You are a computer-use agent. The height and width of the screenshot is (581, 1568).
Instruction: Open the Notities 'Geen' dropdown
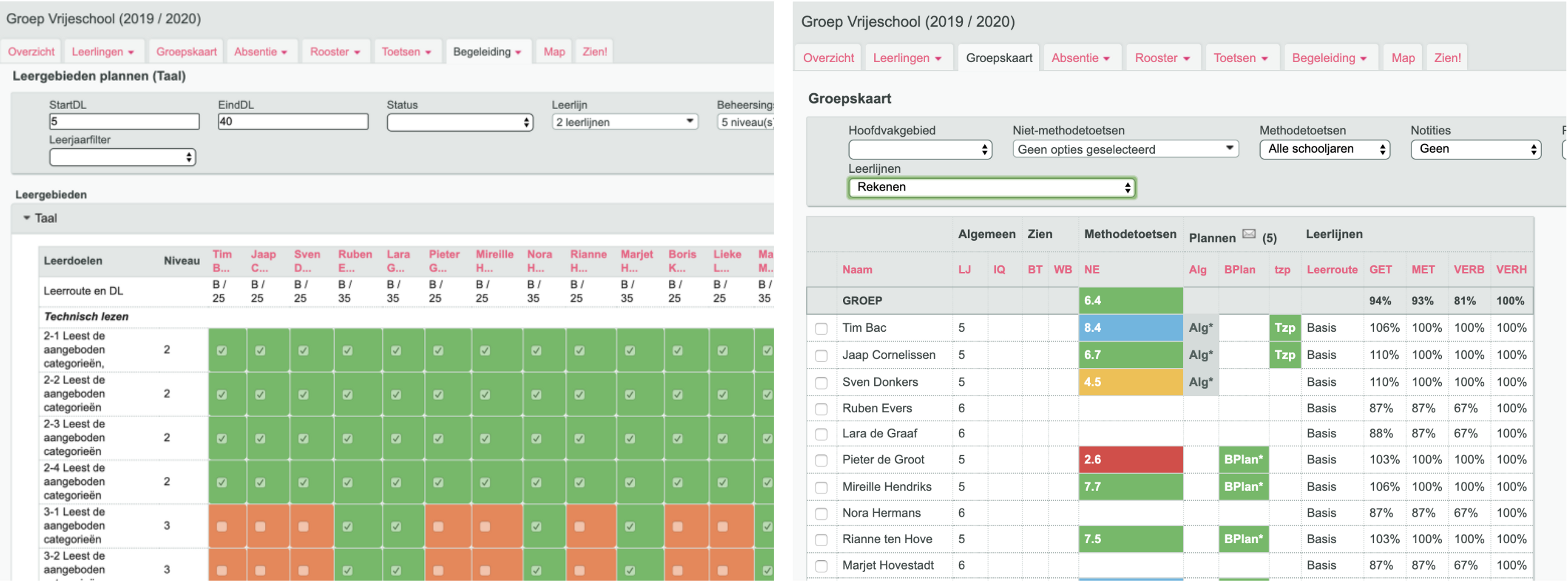1475,149
